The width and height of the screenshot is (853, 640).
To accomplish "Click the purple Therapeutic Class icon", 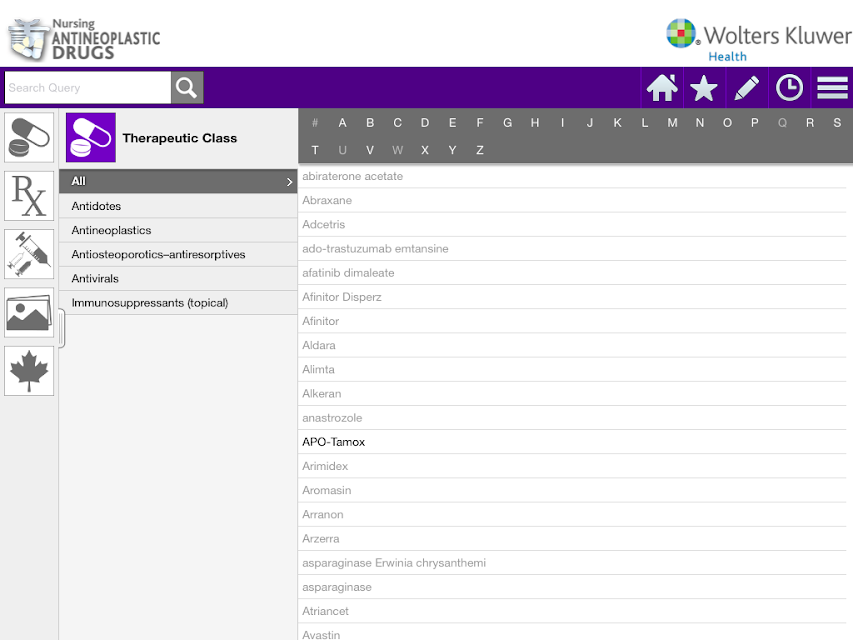I will 91,137.
